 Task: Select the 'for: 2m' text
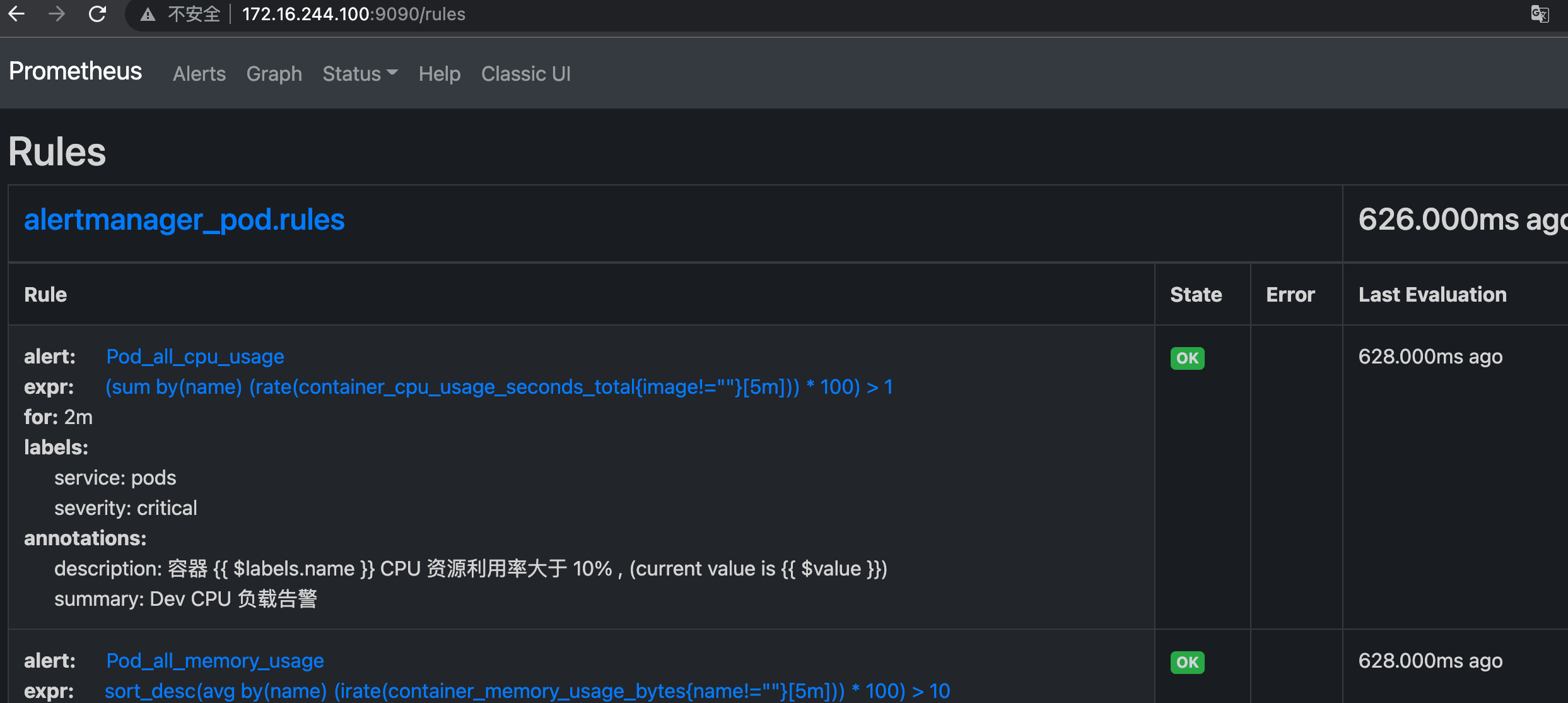[58, 417]
